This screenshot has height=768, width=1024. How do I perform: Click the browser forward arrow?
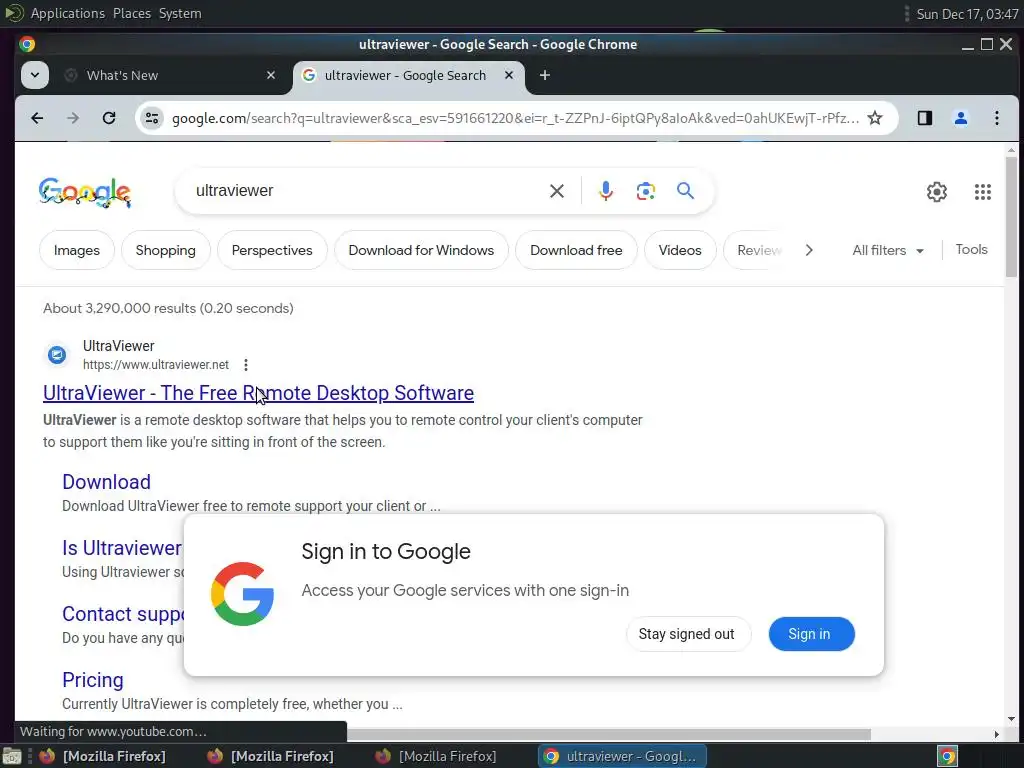(73, 118)
